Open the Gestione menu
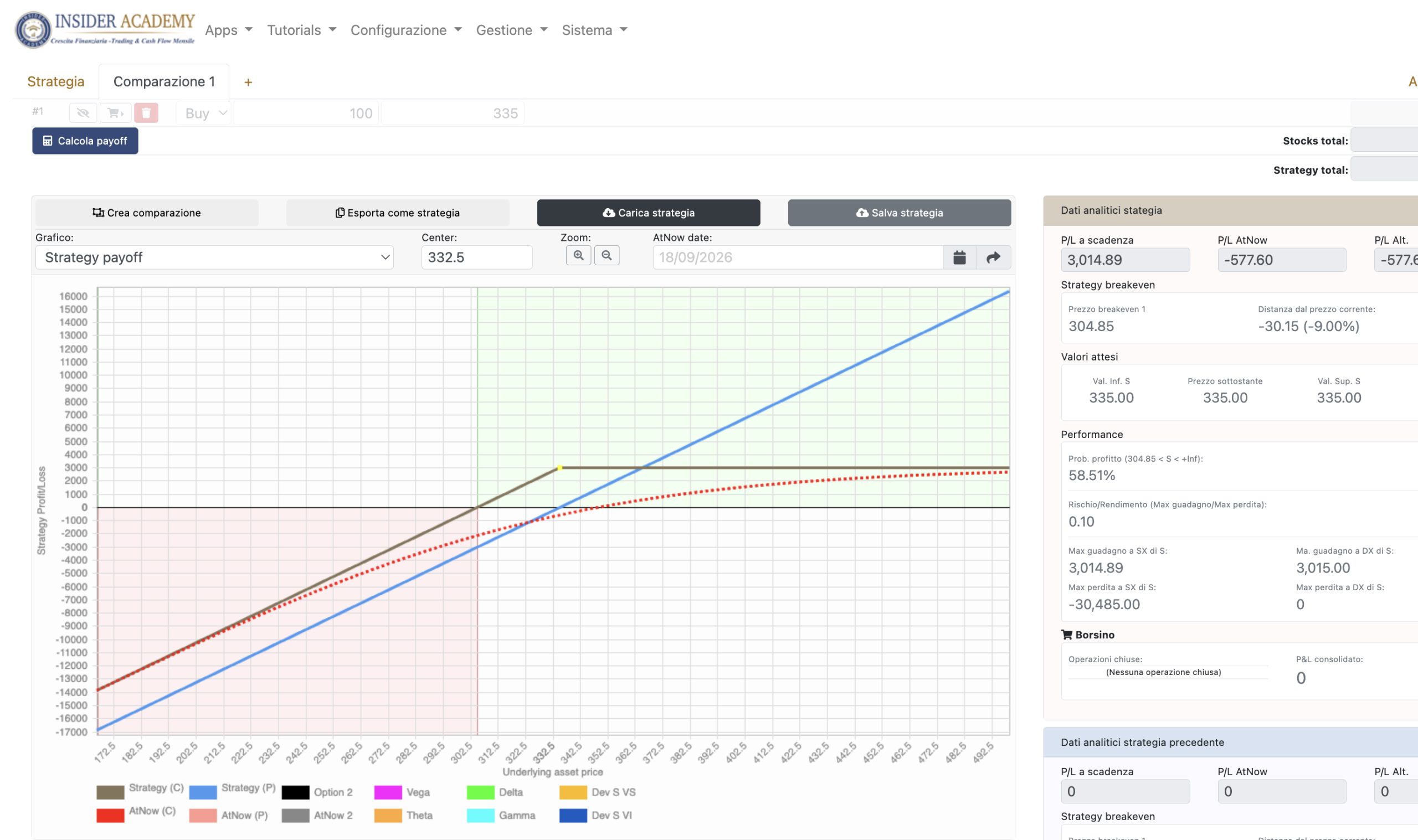1418x840 pixels. click(512, 30)
